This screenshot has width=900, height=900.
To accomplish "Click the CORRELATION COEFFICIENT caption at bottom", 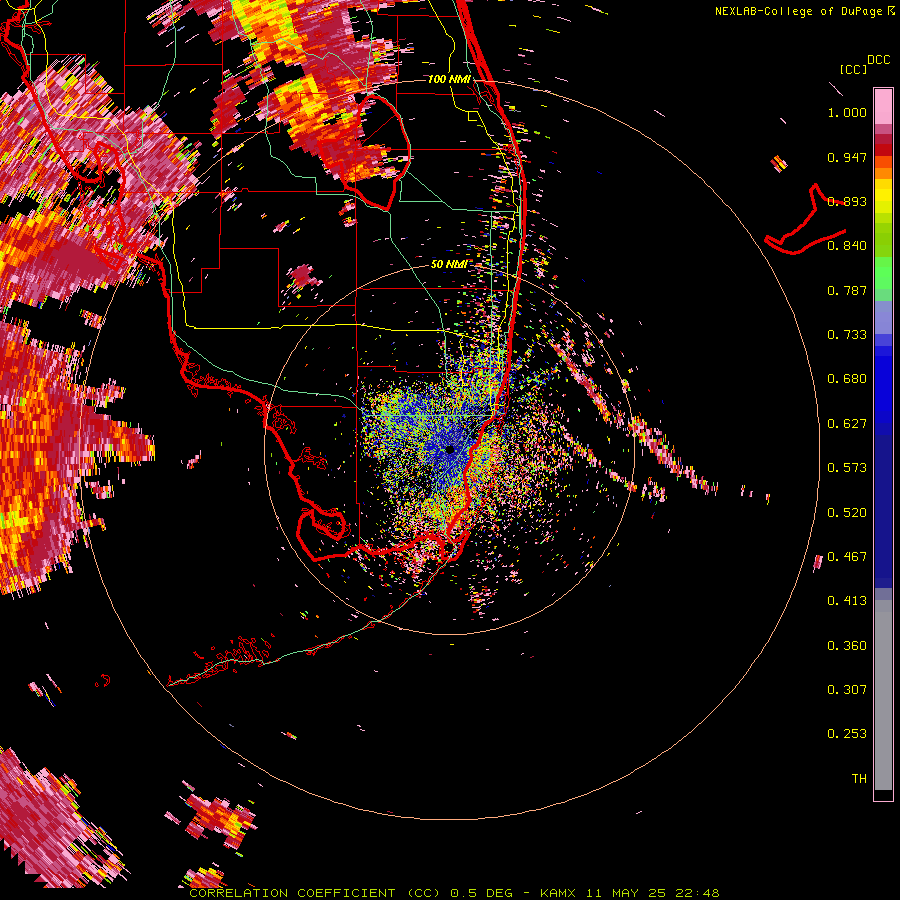I will click(454, 893).
